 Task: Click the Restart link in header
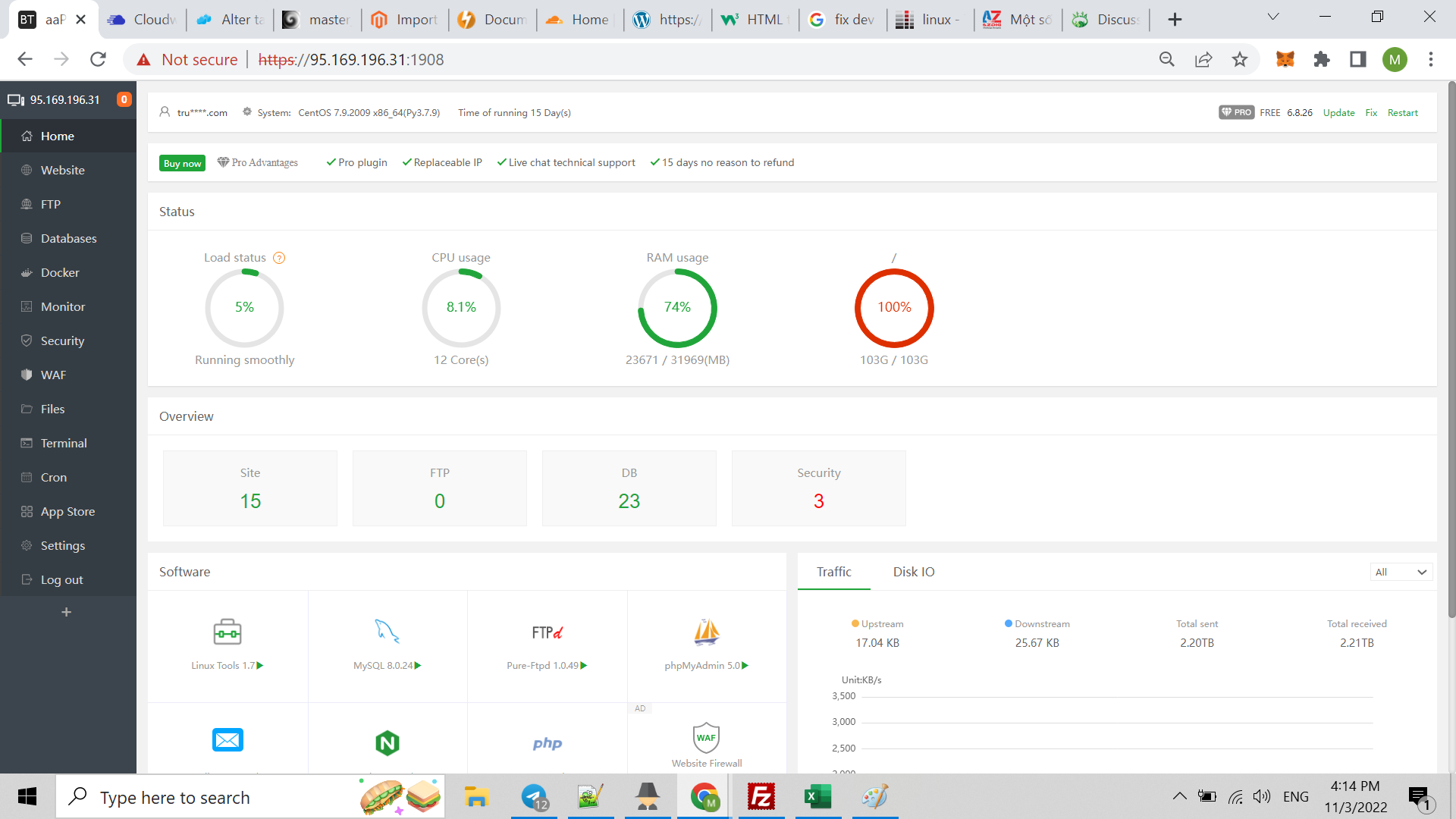1402,112
